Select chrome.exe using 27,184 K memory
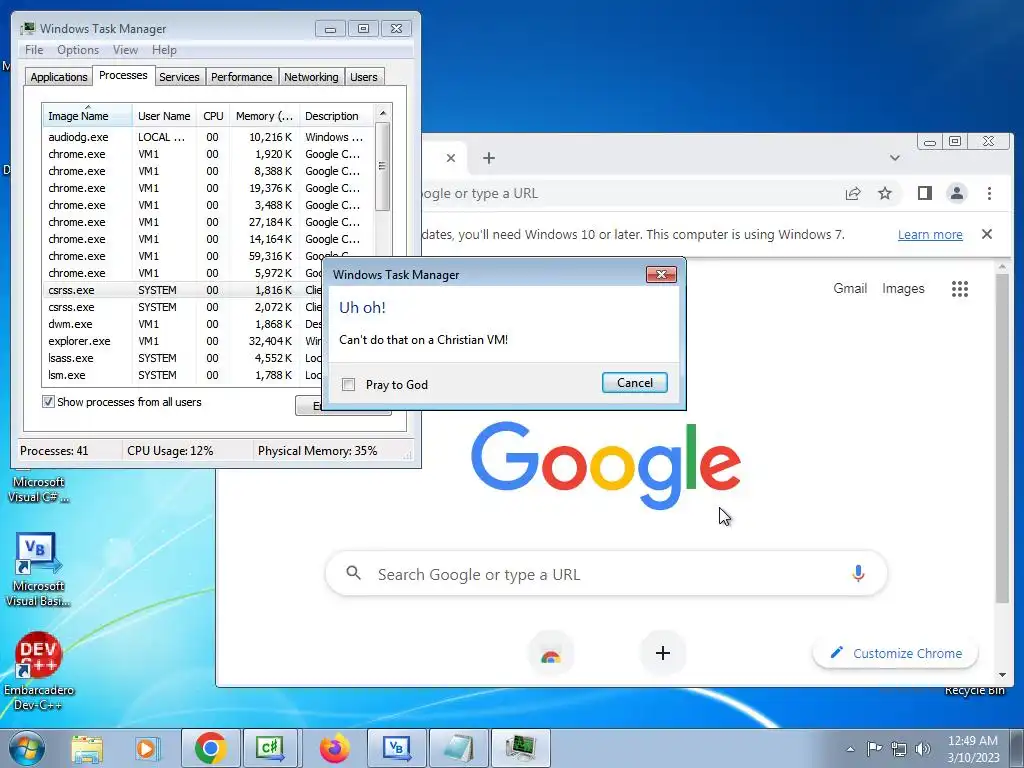The image size is (1024, 768). tap(208, 222)
